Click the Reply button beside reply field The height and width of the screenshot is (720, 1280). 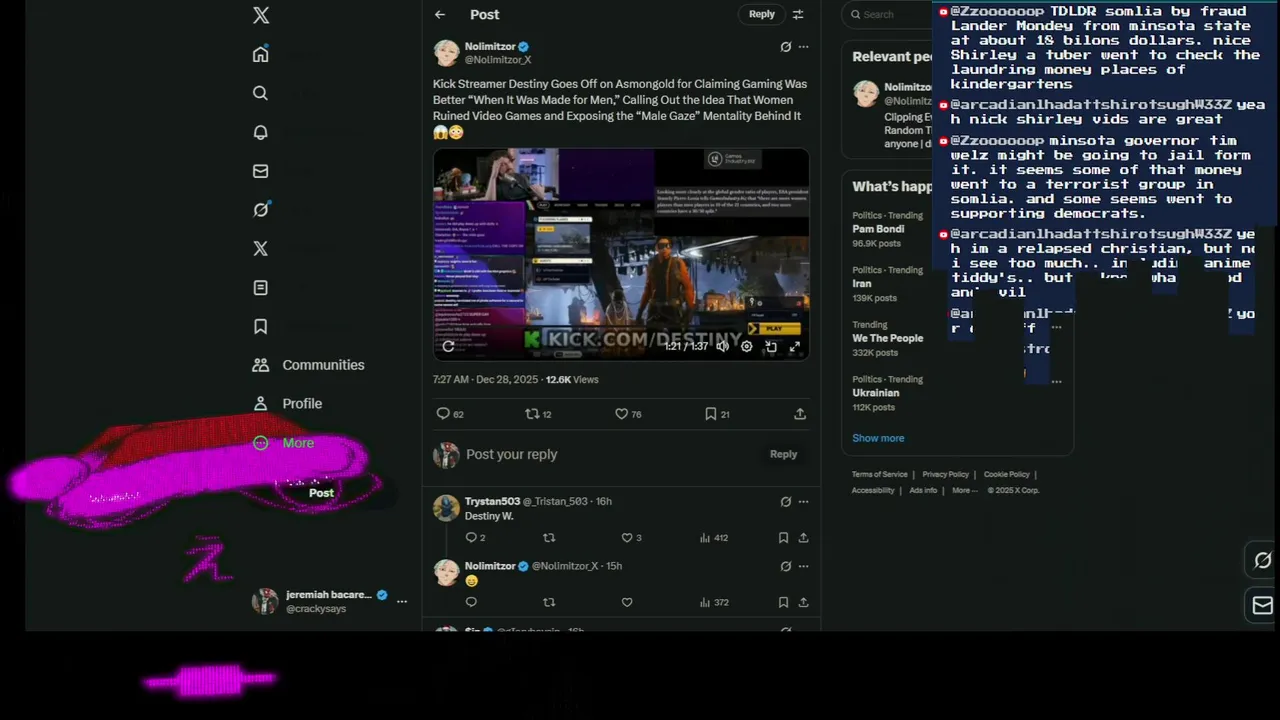click(x=783, y=454)
